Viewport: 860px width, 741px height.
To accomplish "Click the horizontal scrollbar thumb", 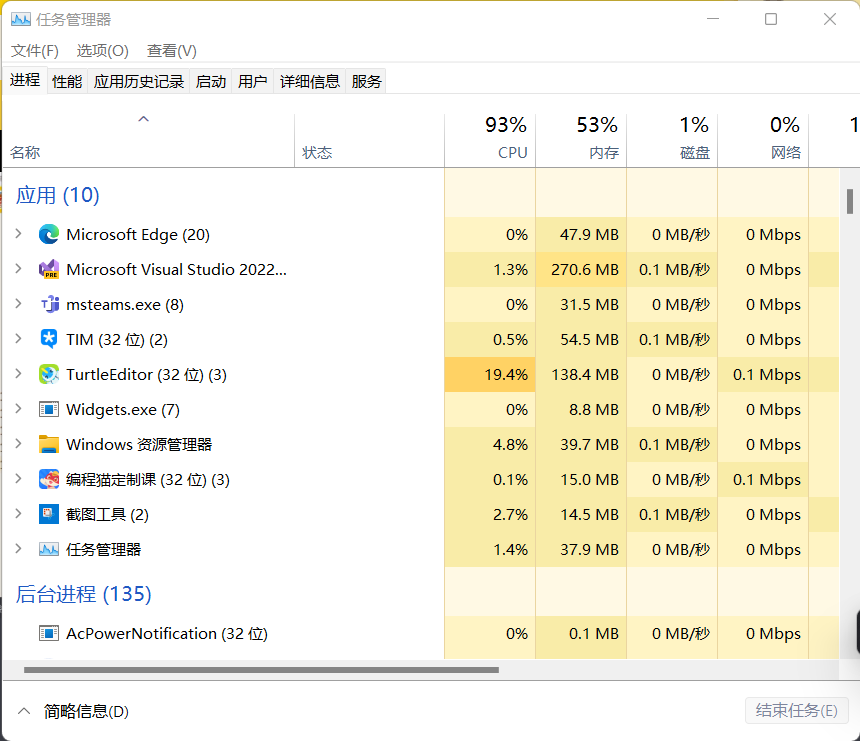I will [x=261, y=670].
